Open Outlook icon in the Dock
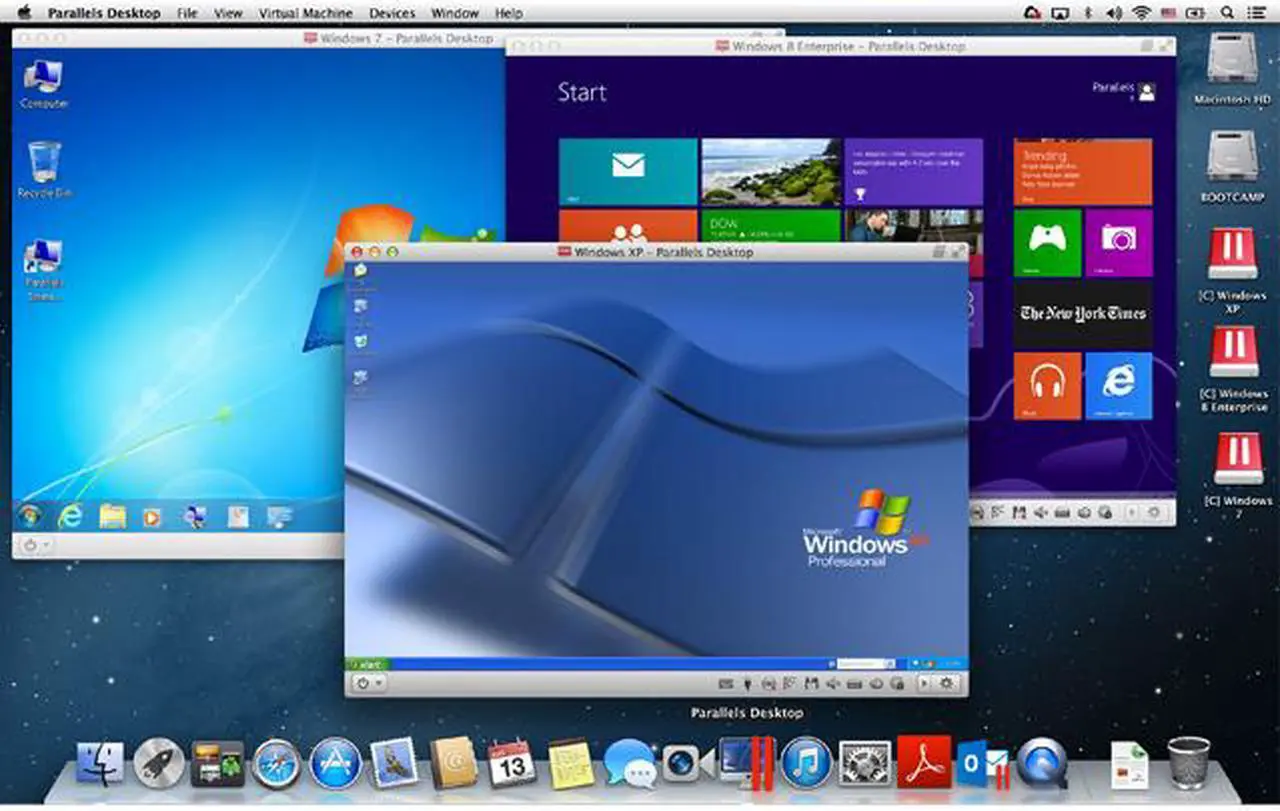The image size is (1280, 811). click(x=982, y=764)
